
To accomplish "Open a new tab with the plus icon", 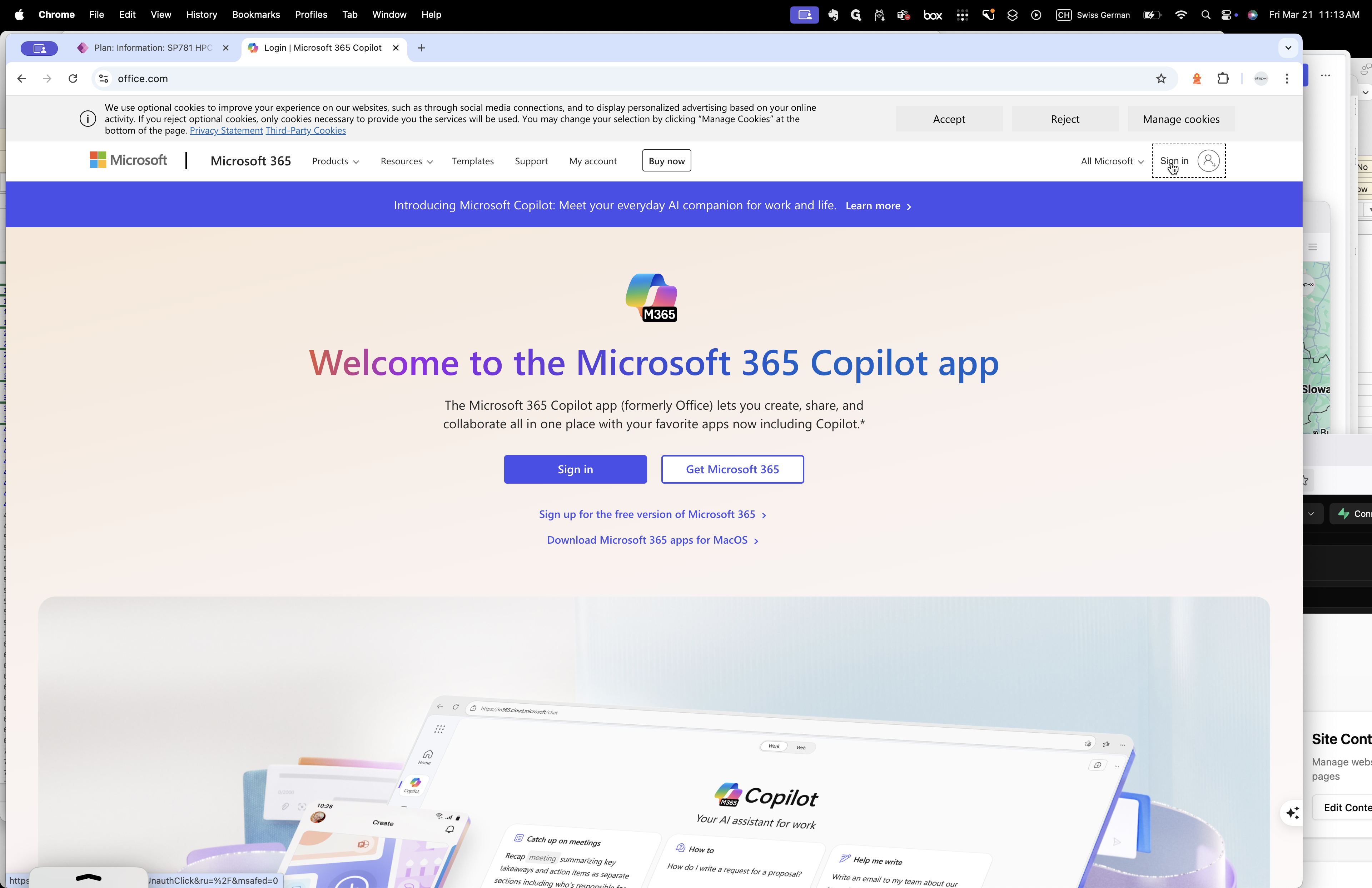I will coord(421,48).
